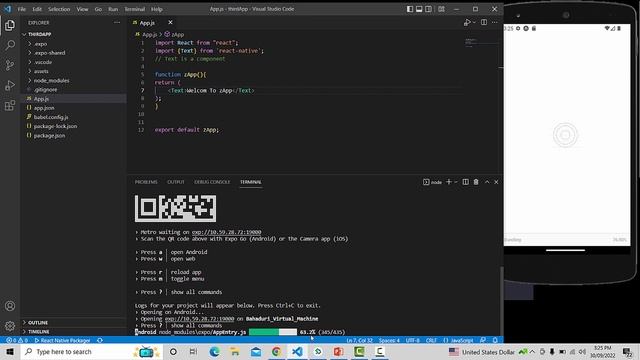This screenshot has height=360, width=640.
Task: Click the Metro exp:// URL link
Action: click(x=227, y=232)
